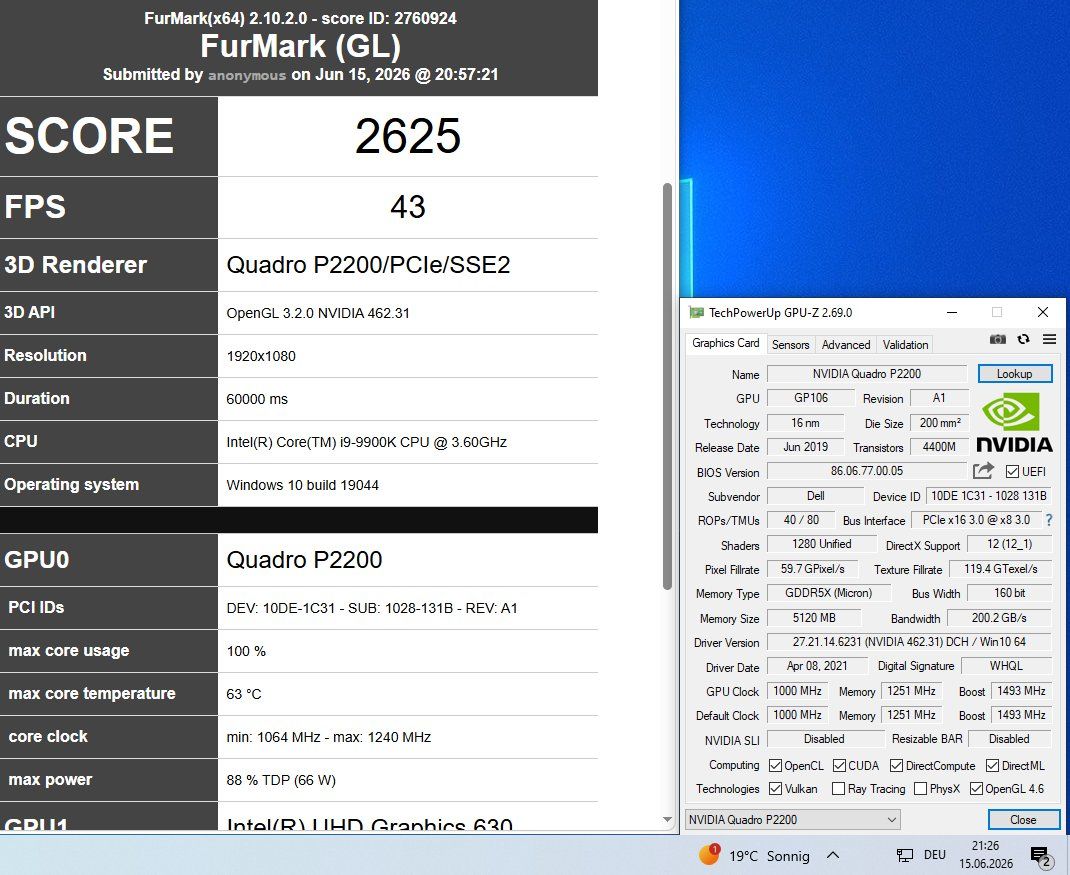The image size is (1070, 875).
Task: Open the weather widget in taskbar
Action: pos(754,856)
